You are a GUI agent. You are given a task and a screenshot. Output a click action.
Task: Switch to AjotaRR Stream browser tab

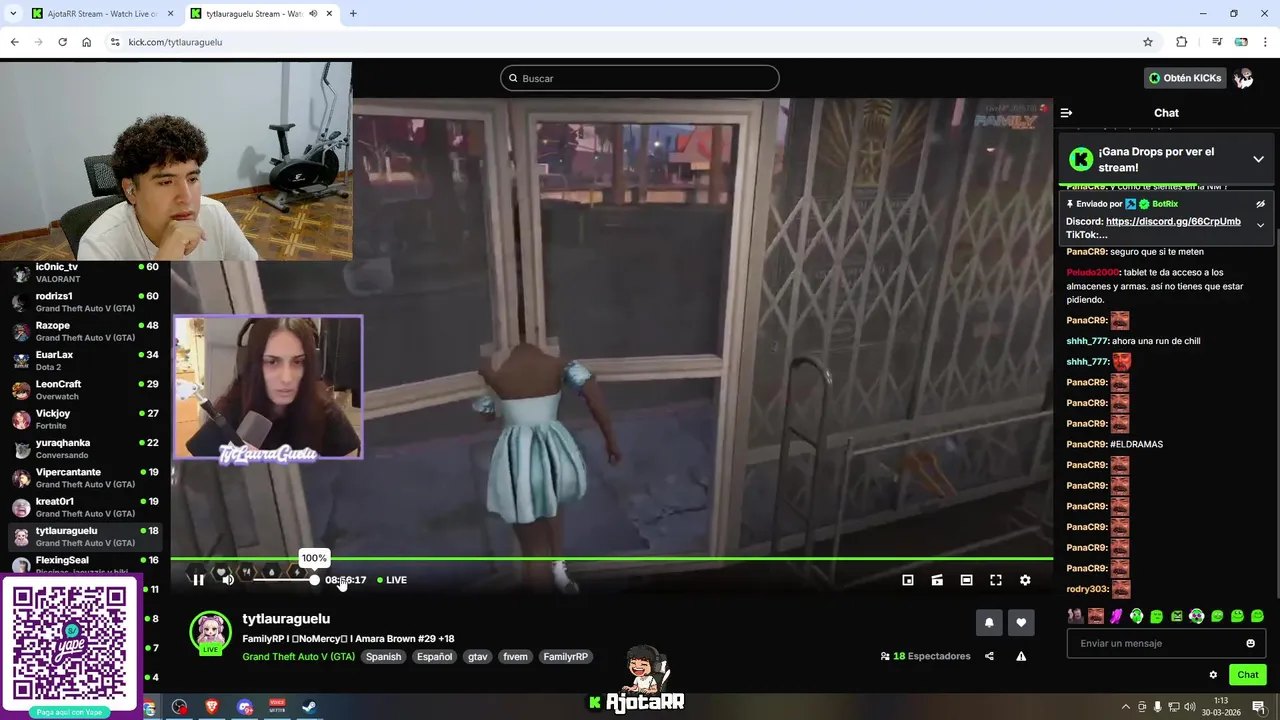(102, 14)
